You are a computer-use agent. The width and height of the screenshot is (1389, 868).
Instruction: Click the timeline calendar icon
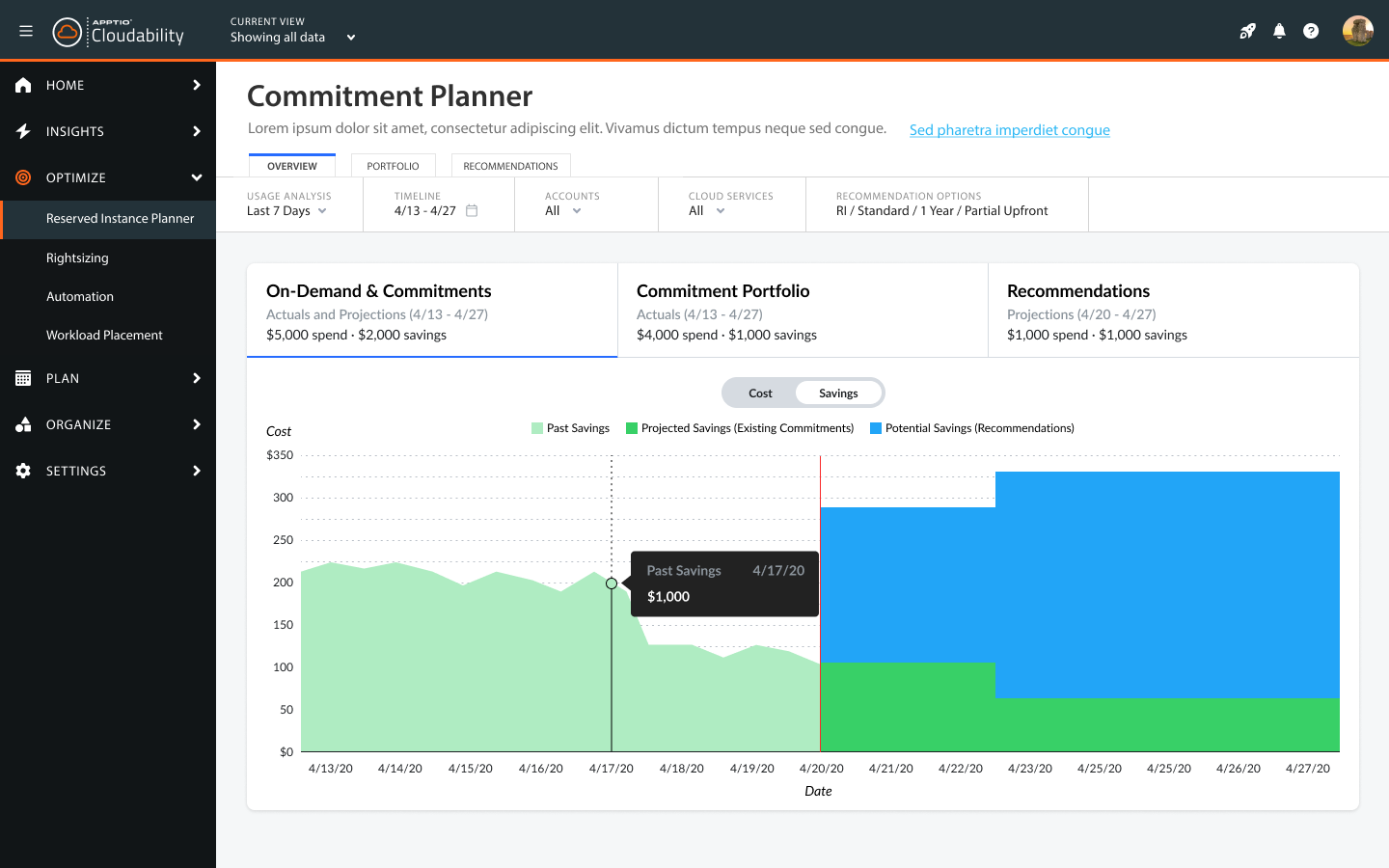472,210
